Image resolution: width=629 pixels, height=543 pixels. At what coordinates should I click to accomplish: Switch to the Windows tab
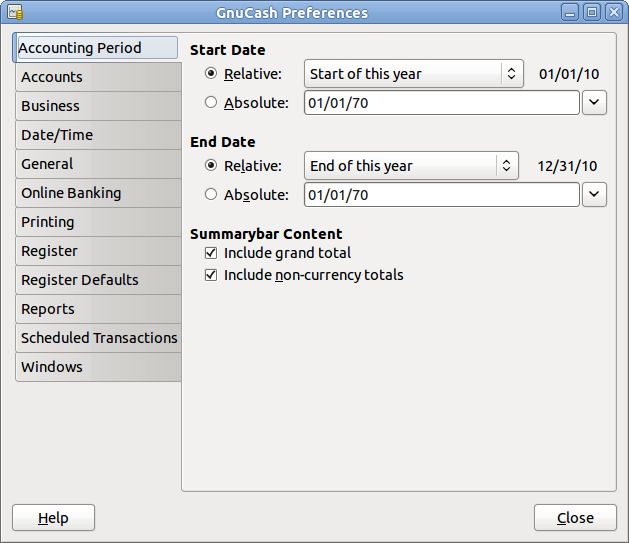(x=98, y=367)
